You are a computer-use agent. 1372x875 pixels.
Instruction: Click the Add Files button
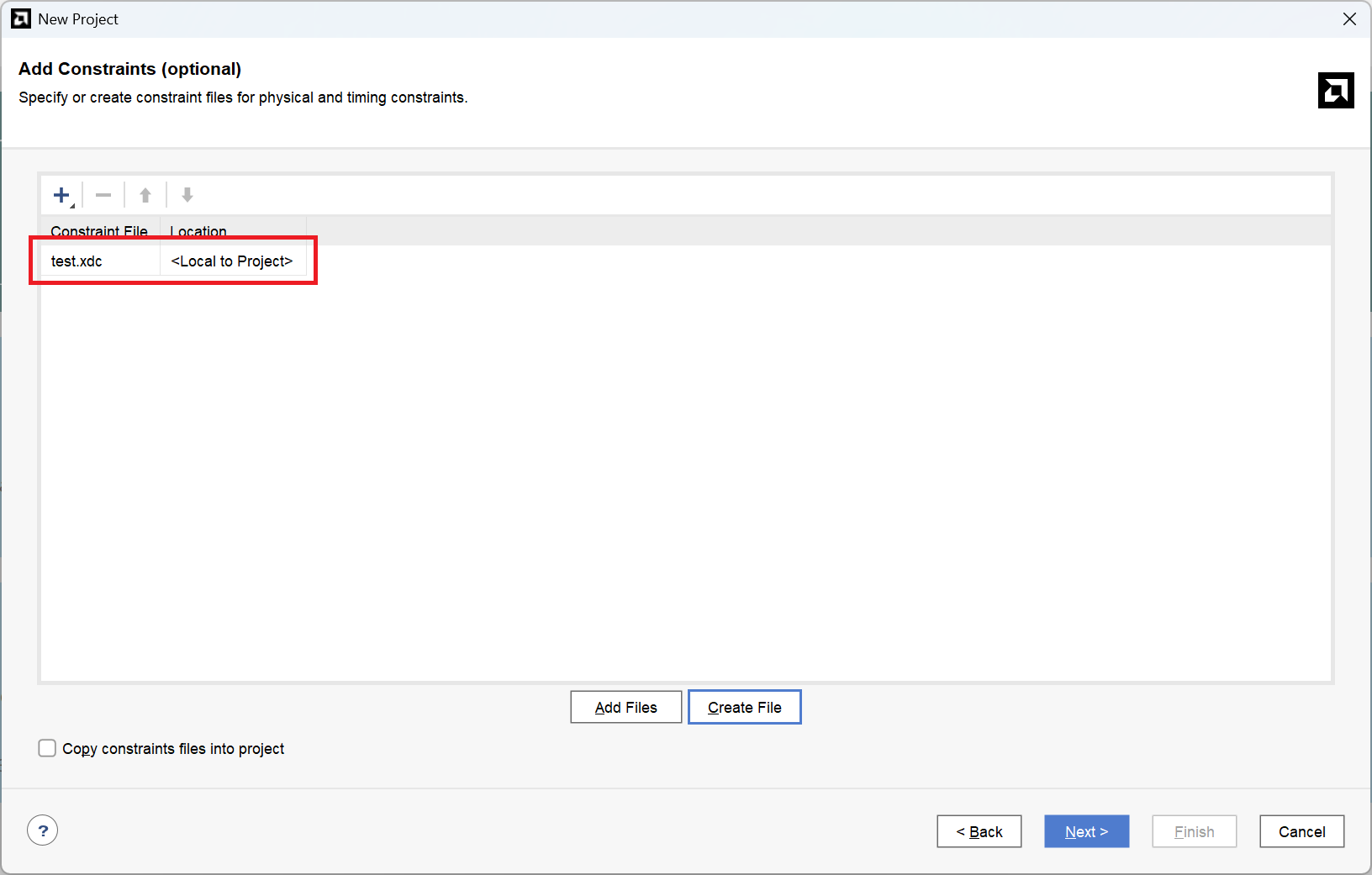pos(625,707)
